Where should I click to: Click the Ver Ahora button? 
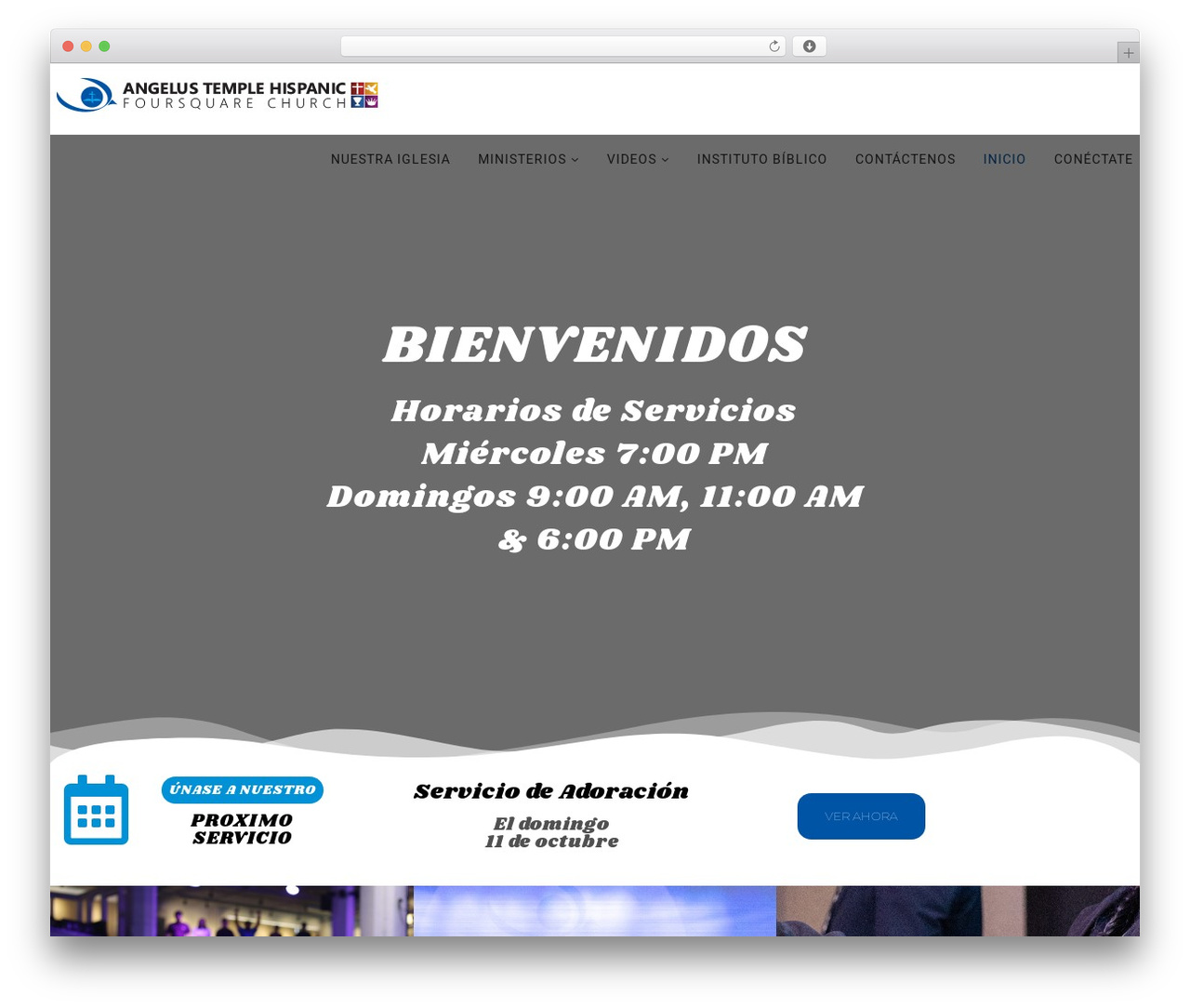pos(861,816)
